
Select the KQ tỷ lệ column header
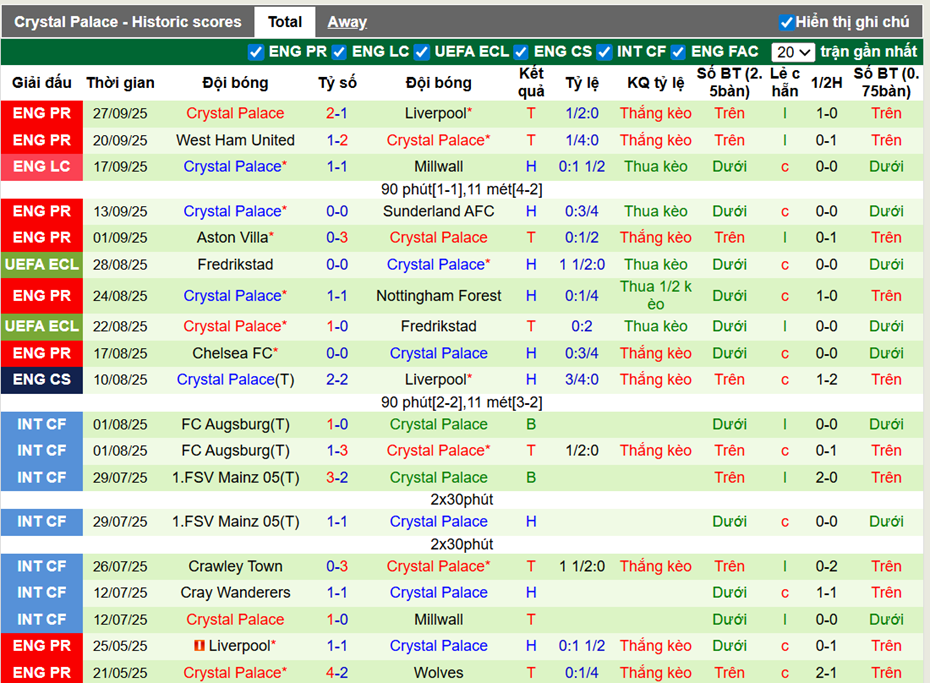[x=655, y=83]
